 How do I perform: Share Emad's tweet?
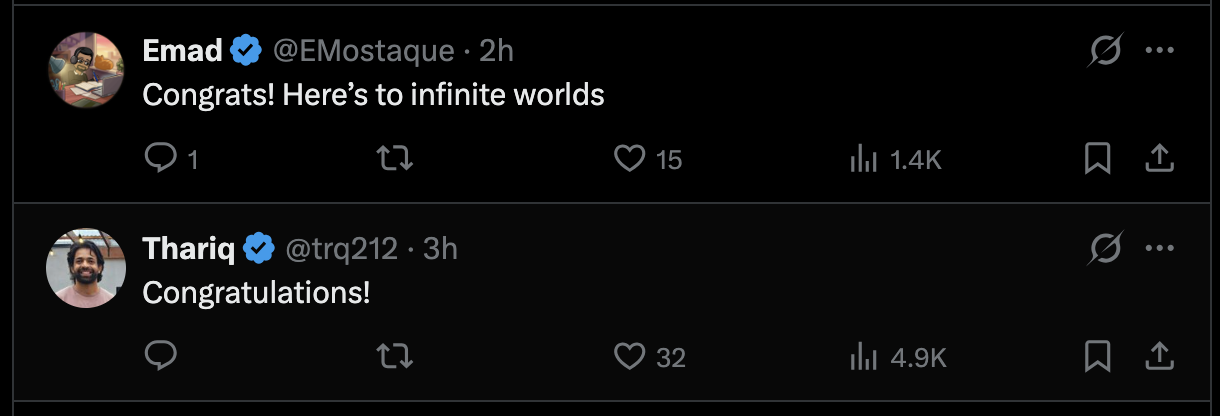click(1159, 158)
